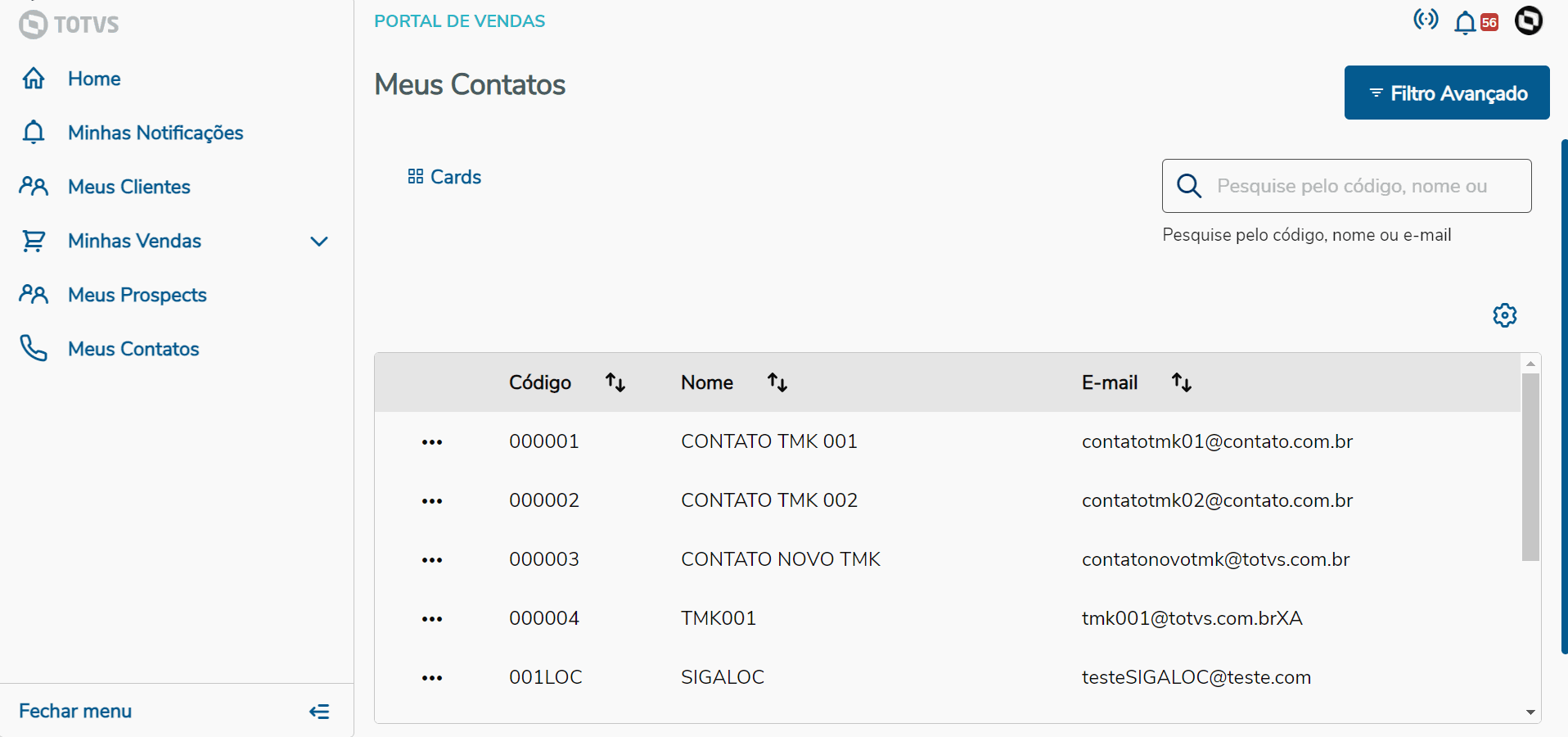This screenshot has width=1568, height=737.
Task: Open actions menu for CONTATO NOVO TMK
Action: [432, 560]
